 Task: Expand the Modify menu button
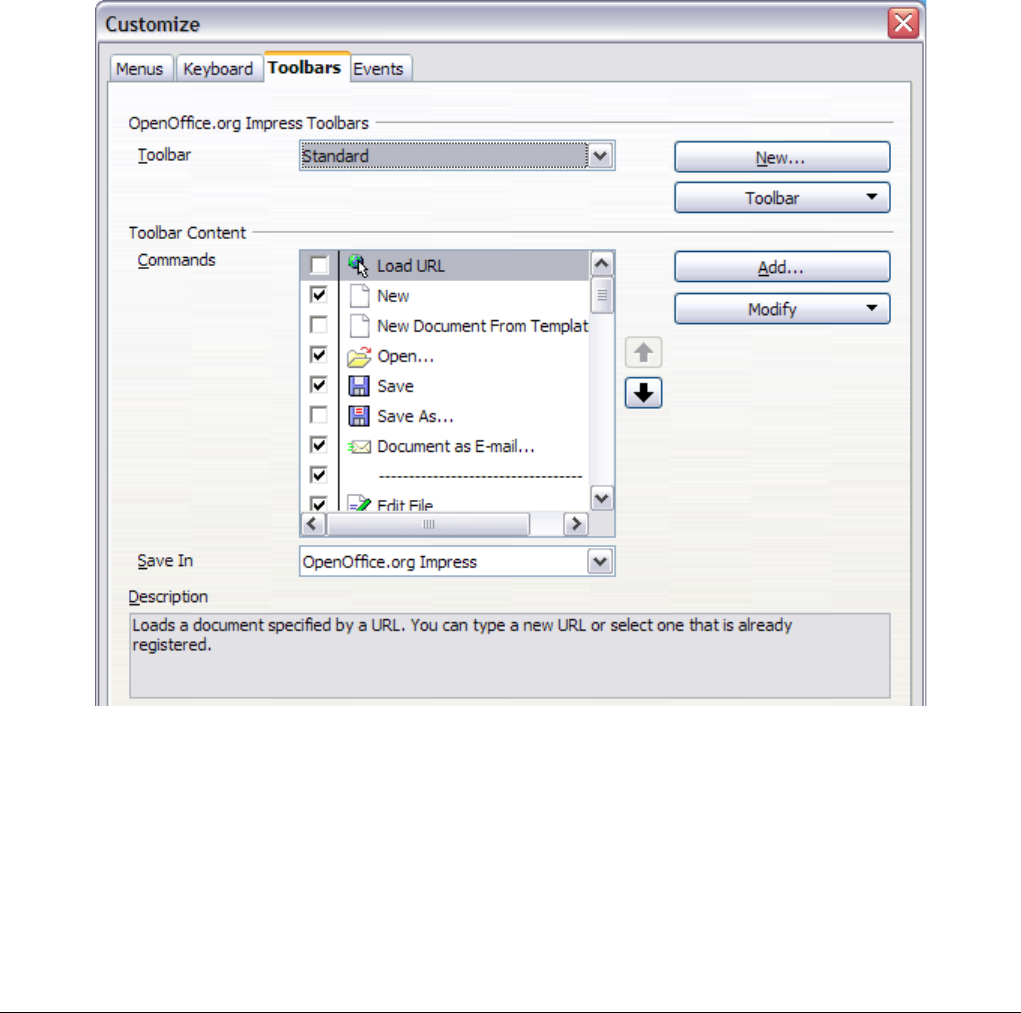point(782,309)
